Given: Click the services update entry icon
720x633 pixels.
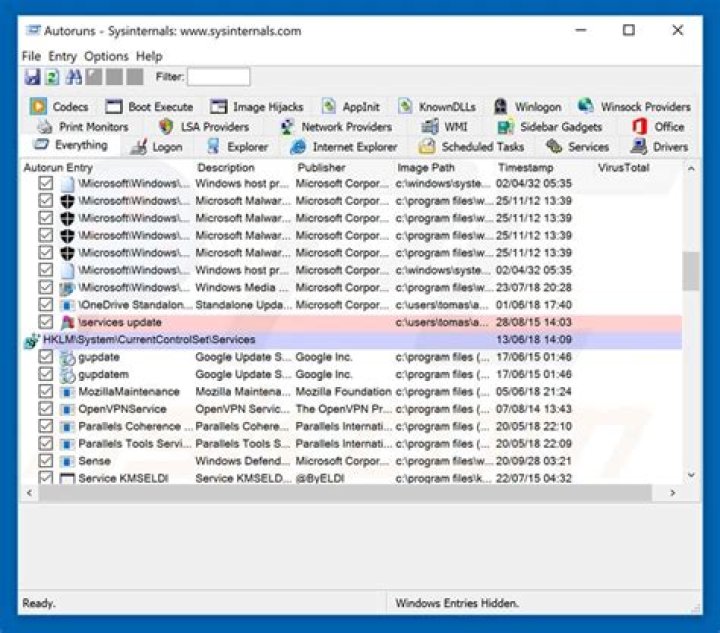Looking at the screenshot, I should point(68,323).
